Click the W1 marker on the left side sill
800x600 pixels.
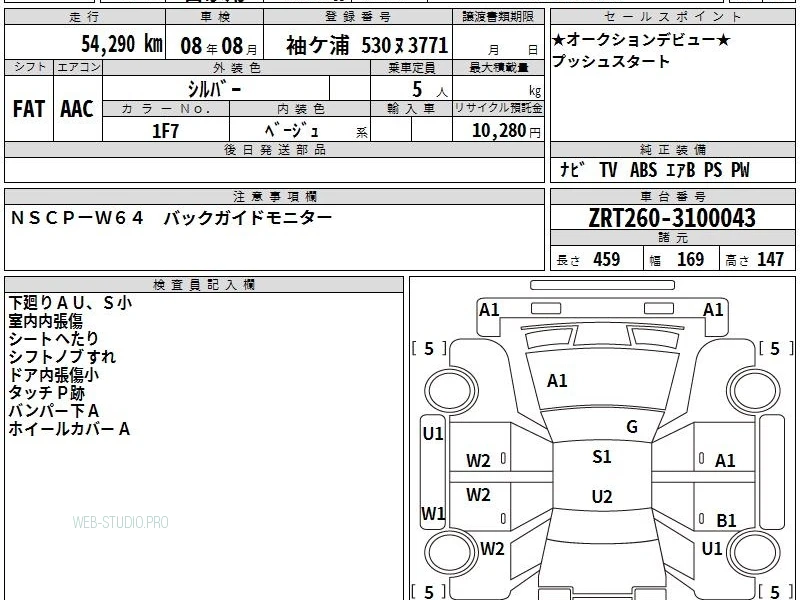point(433,513)
